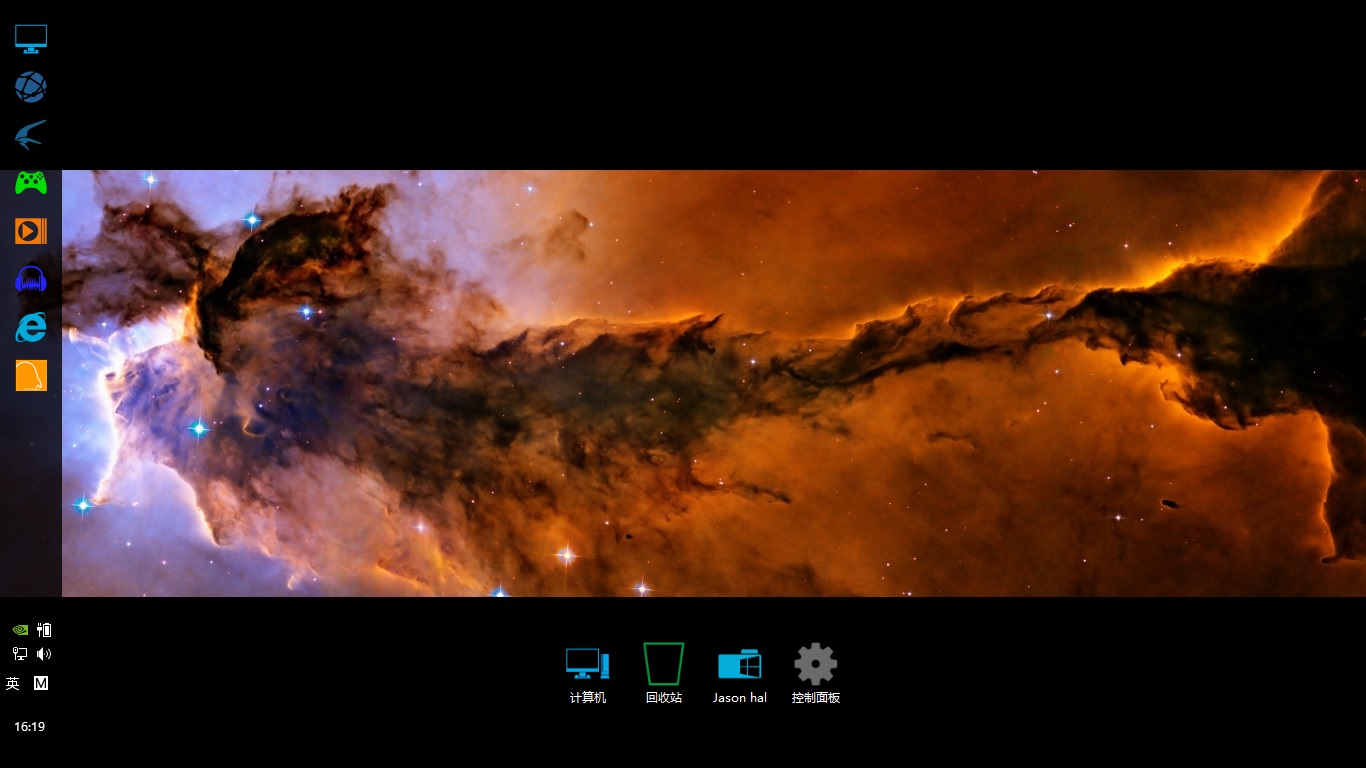Launch the globe browser icon in the taskbar
Image resolution: width=1366 pixels, height=768 pixels.
coord(31,87)
